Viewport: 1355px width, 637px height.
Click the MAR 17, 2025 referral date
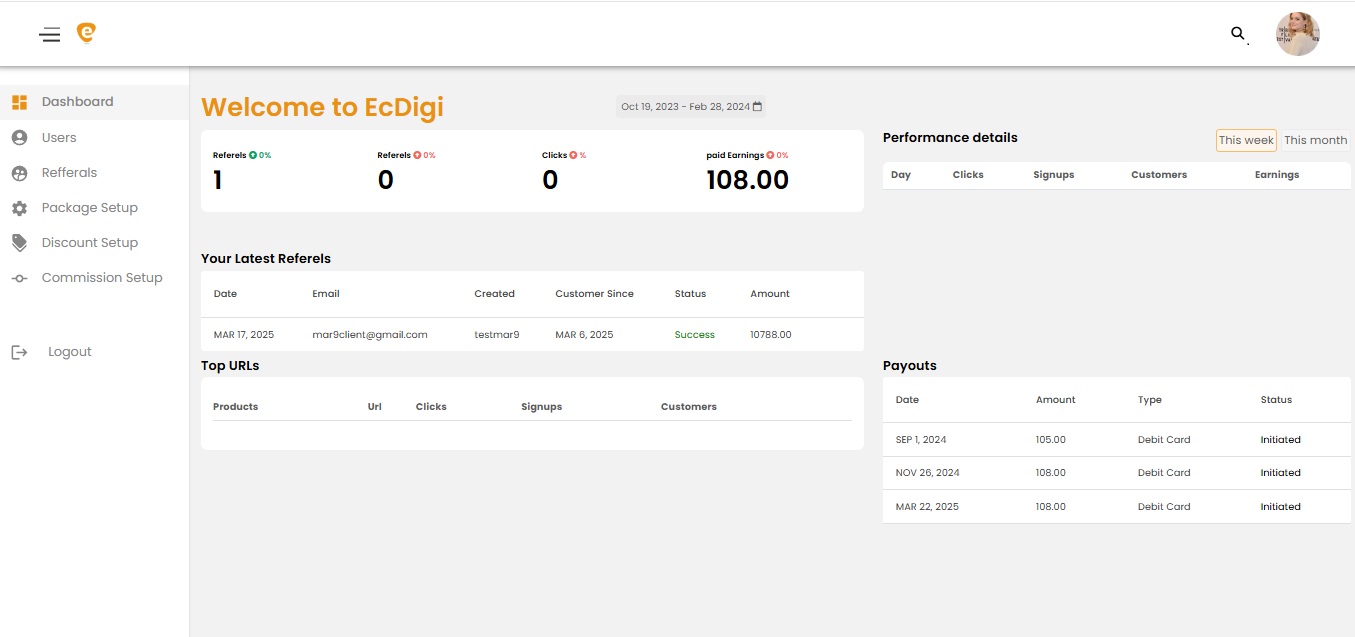pos(244,335)
